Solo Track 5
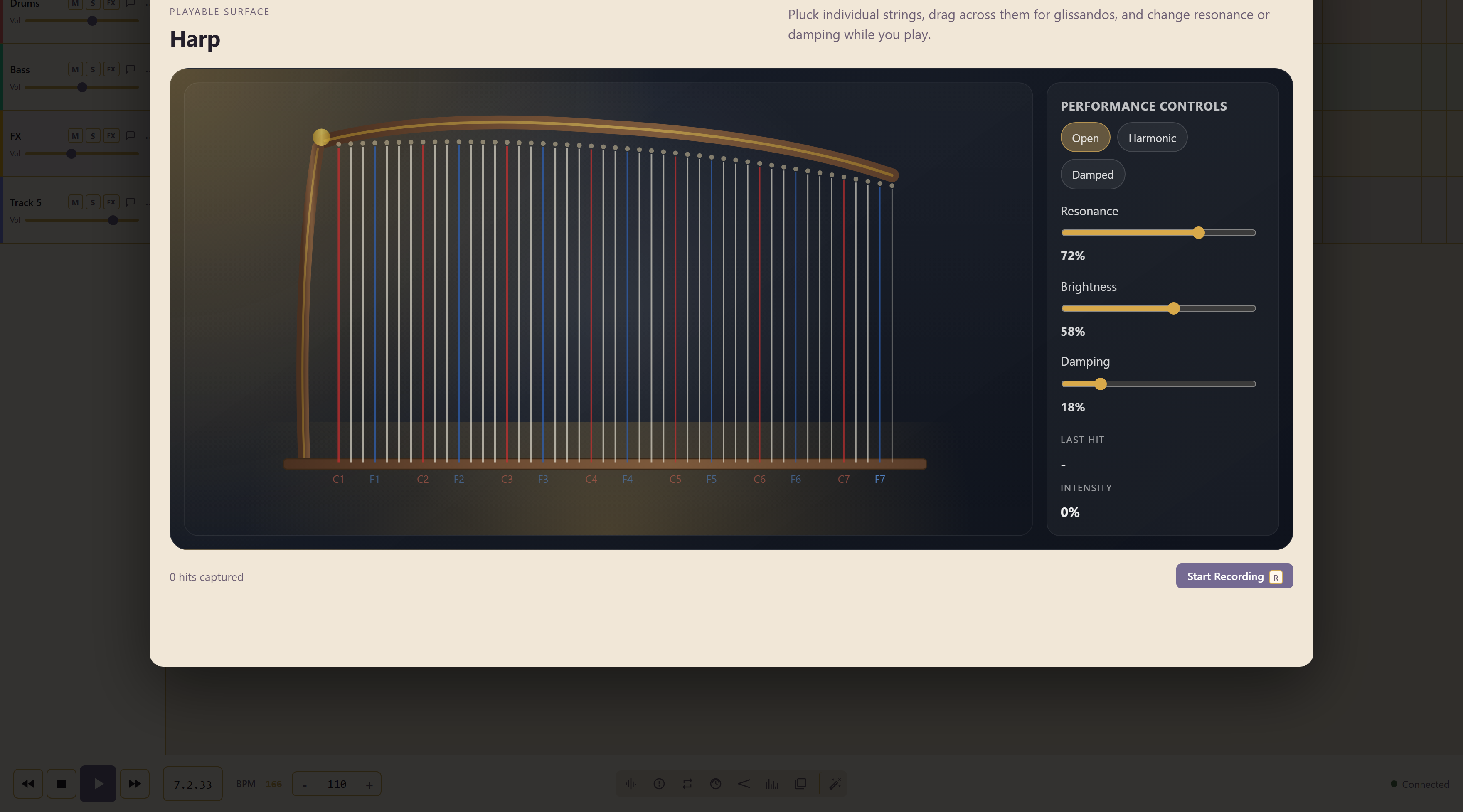The image size is (1463, 812). point(93,202)
